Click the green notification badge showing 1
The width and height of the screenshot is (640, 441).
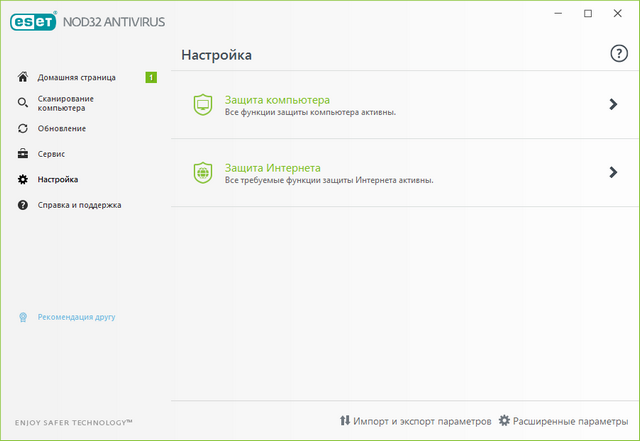click(x=151, y=77)
